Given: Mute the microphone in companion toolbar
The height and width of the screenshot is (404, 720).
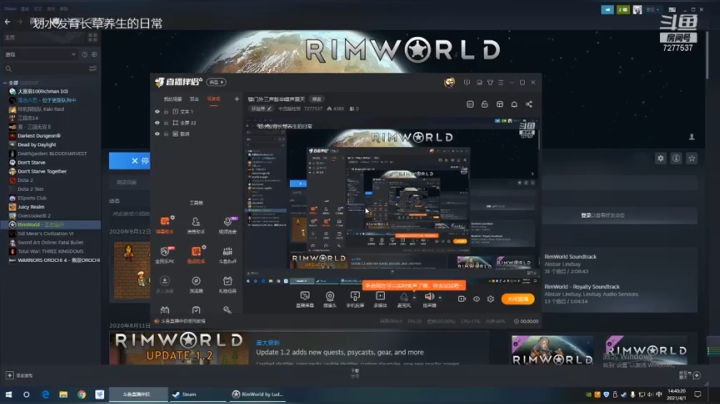Looking at the screenshot, I should (x=404, y=297).
